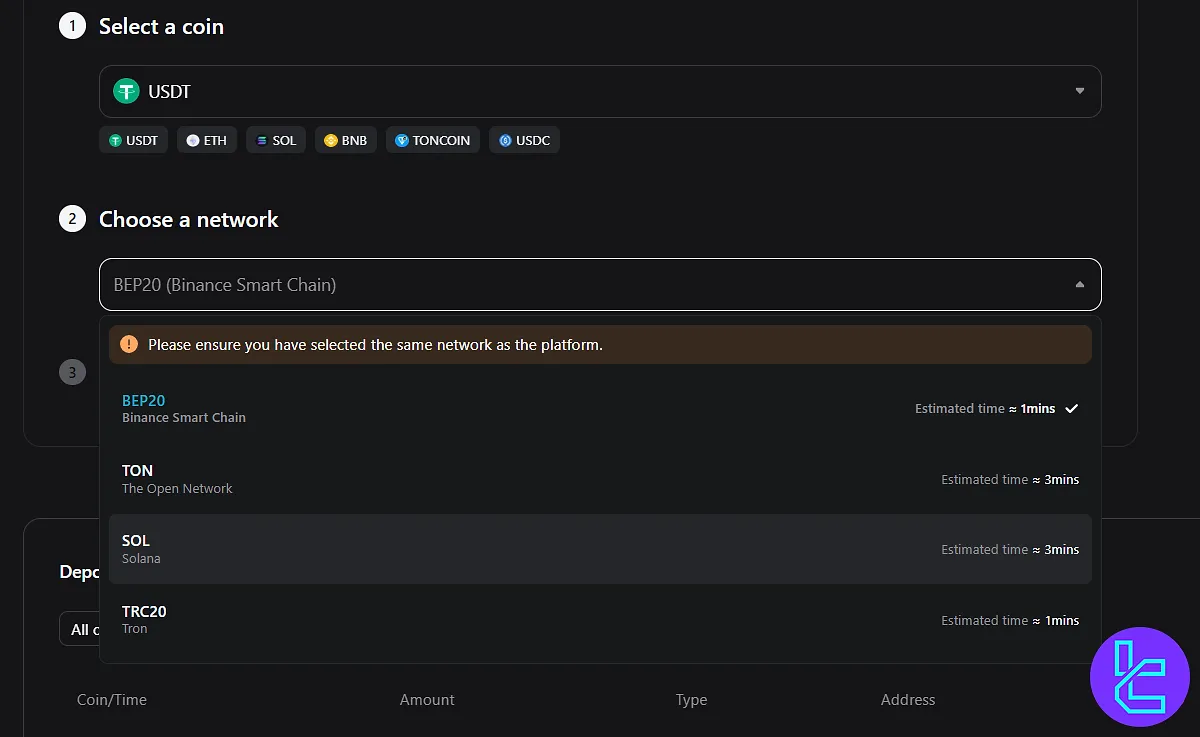
Task: Click the 'Choose a network' heading
Action: [x=189, y=219]
